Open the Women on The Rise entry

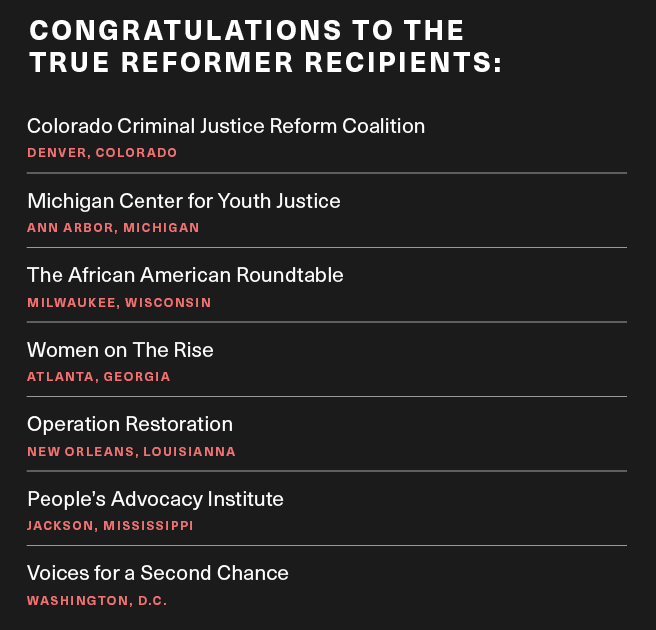pos(120,350)
